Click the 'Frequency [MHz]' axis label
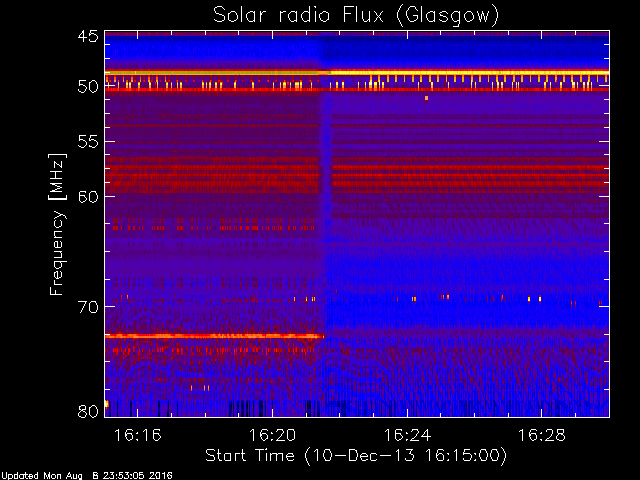This screenshot has height=480, width=640. tap(57, 224)
